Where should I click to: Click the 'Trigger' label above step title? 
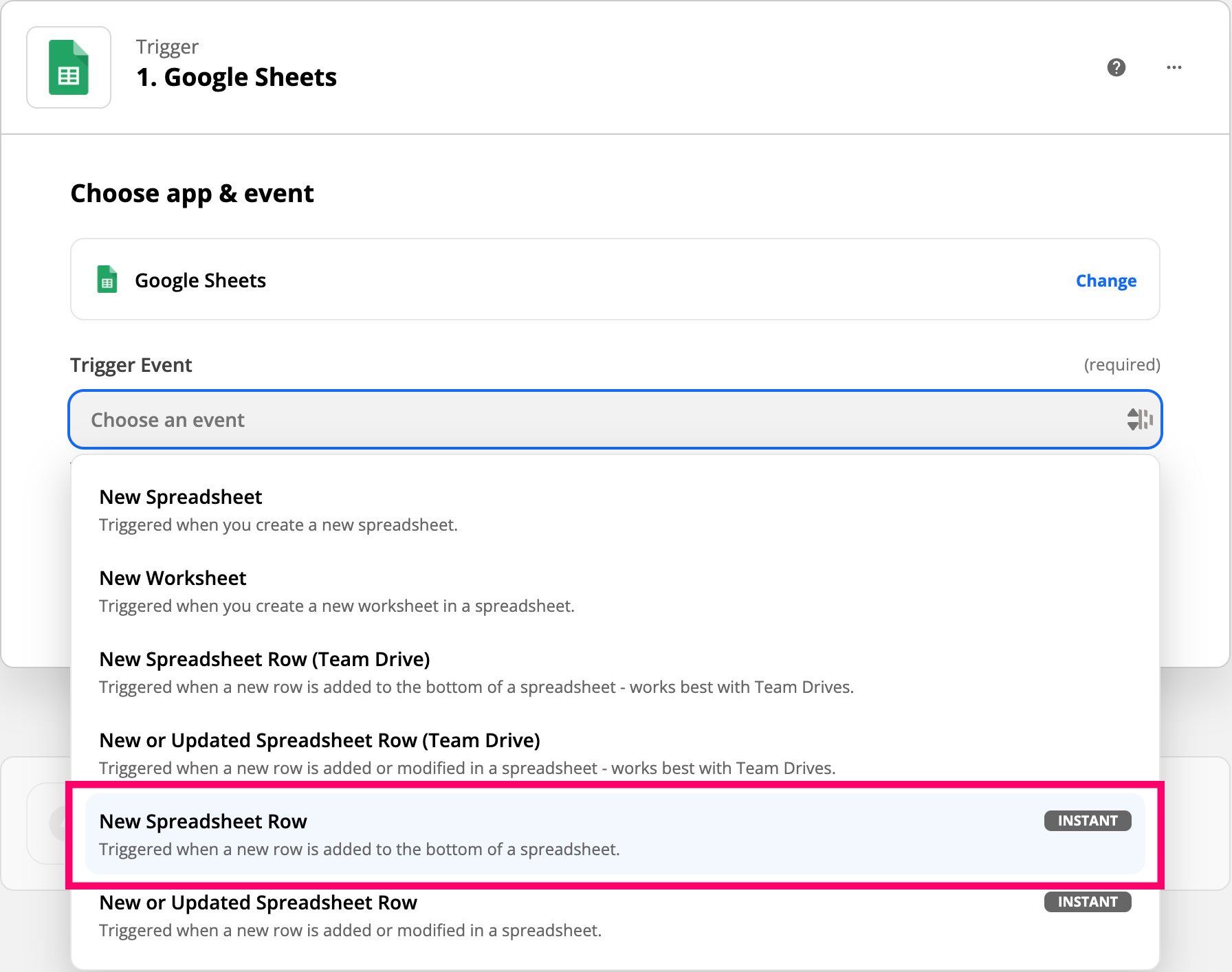[167, 47]
